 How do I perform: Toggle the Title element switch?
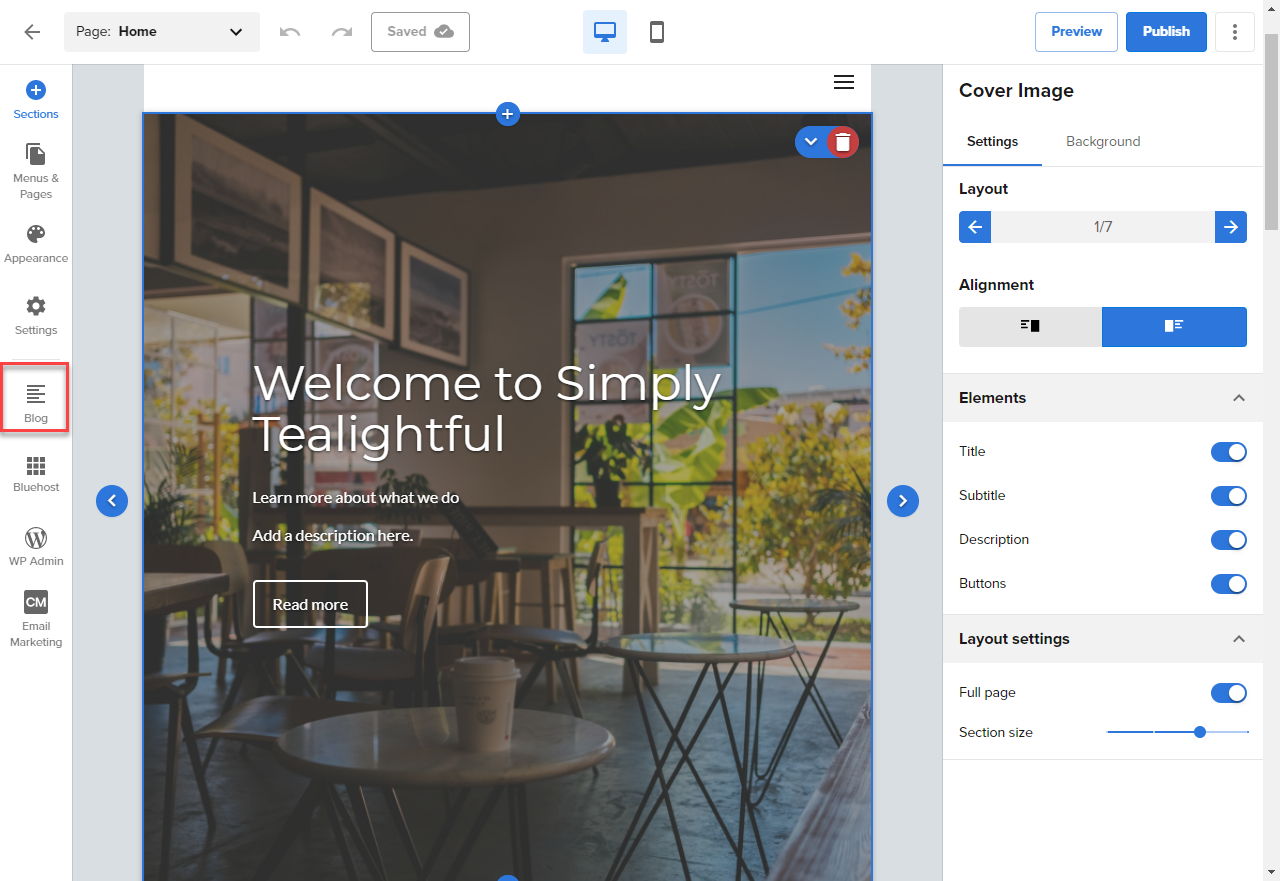coord(1229,452)
